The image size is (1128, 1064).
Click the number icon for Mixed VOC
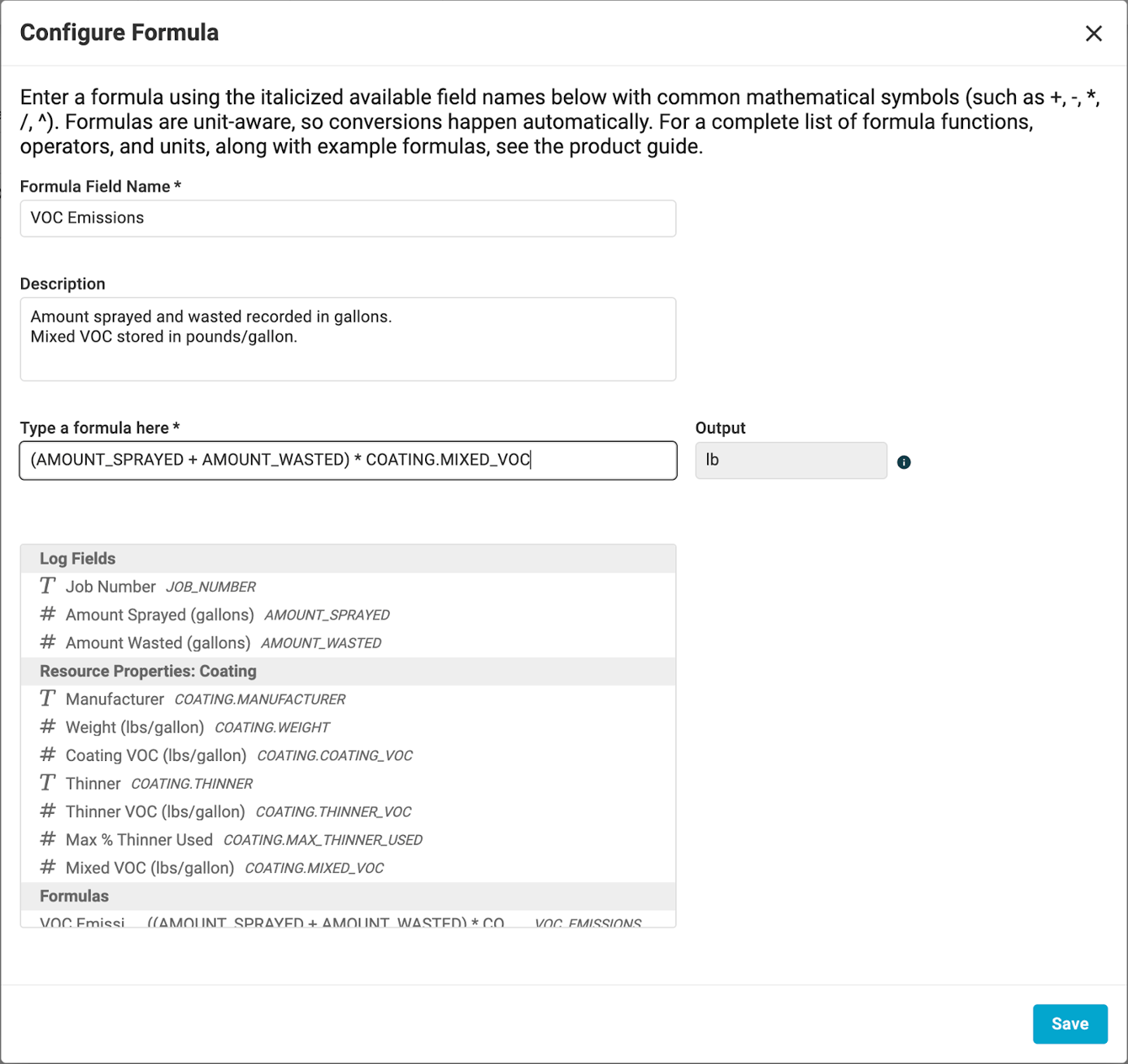pos(48,867)
